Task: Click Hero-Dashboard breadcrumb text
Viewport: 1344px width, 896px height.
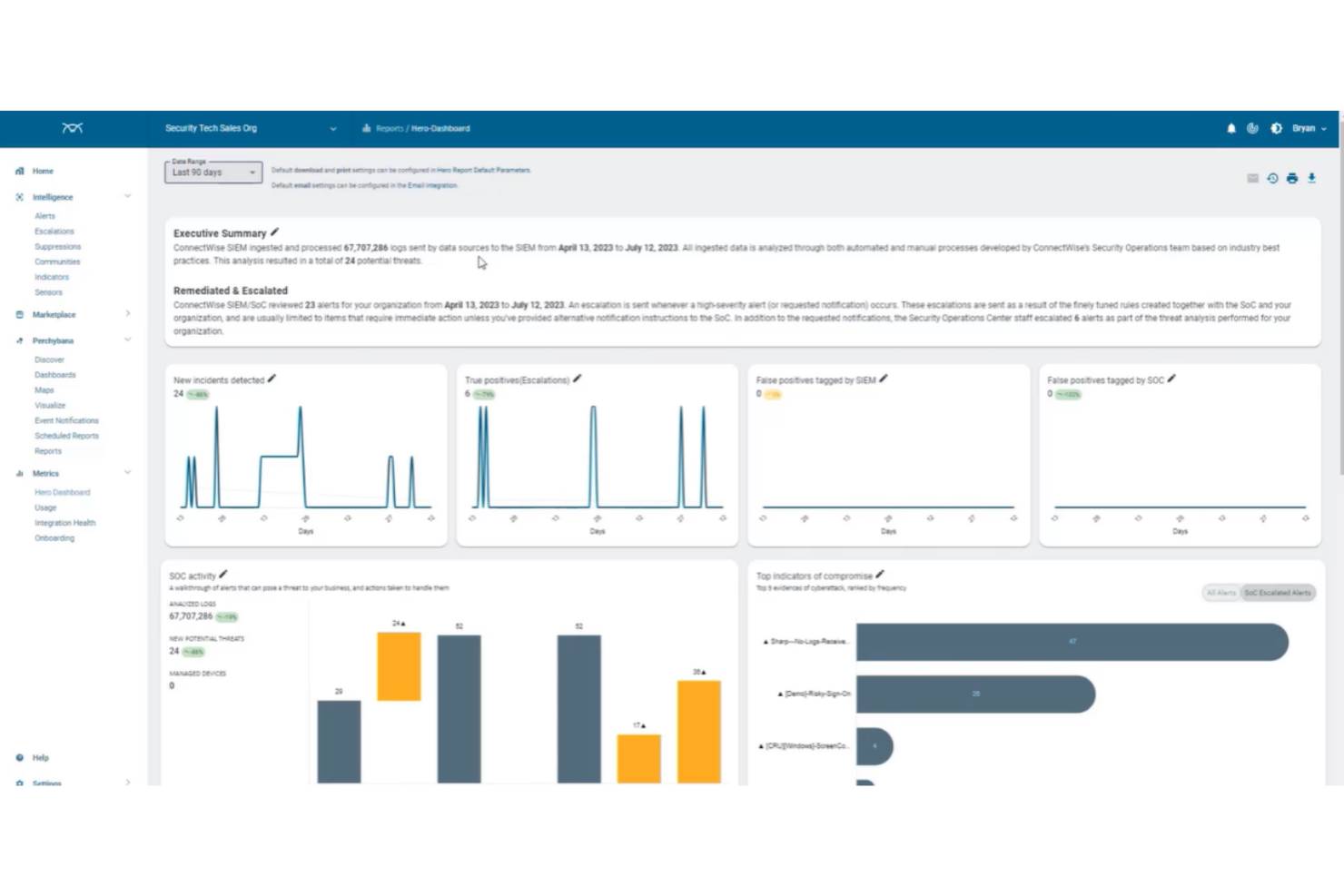Action: [x=440, y=128]
